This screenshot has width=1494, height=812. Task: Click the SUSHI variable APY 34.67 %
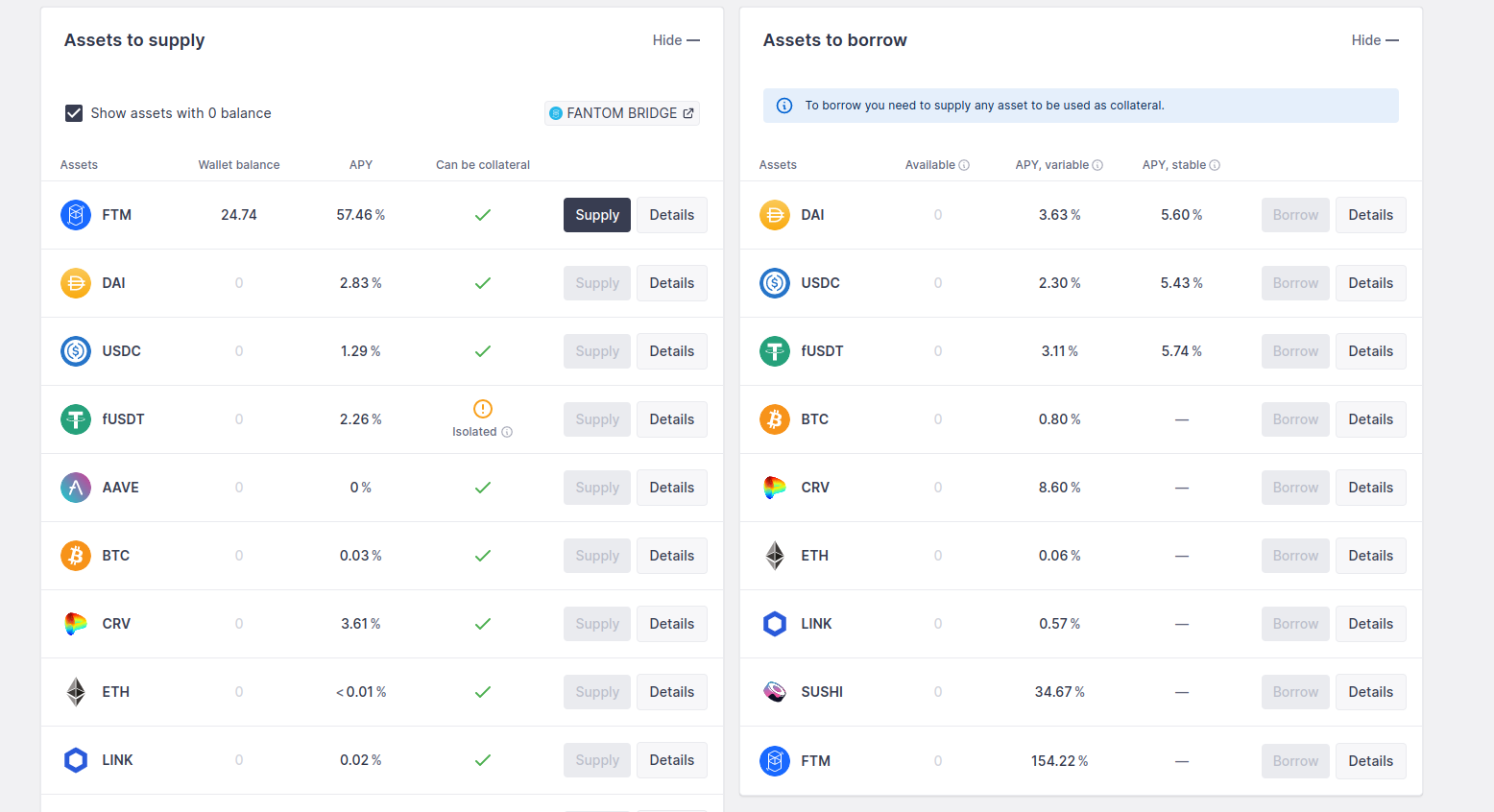click(1060, 692)
